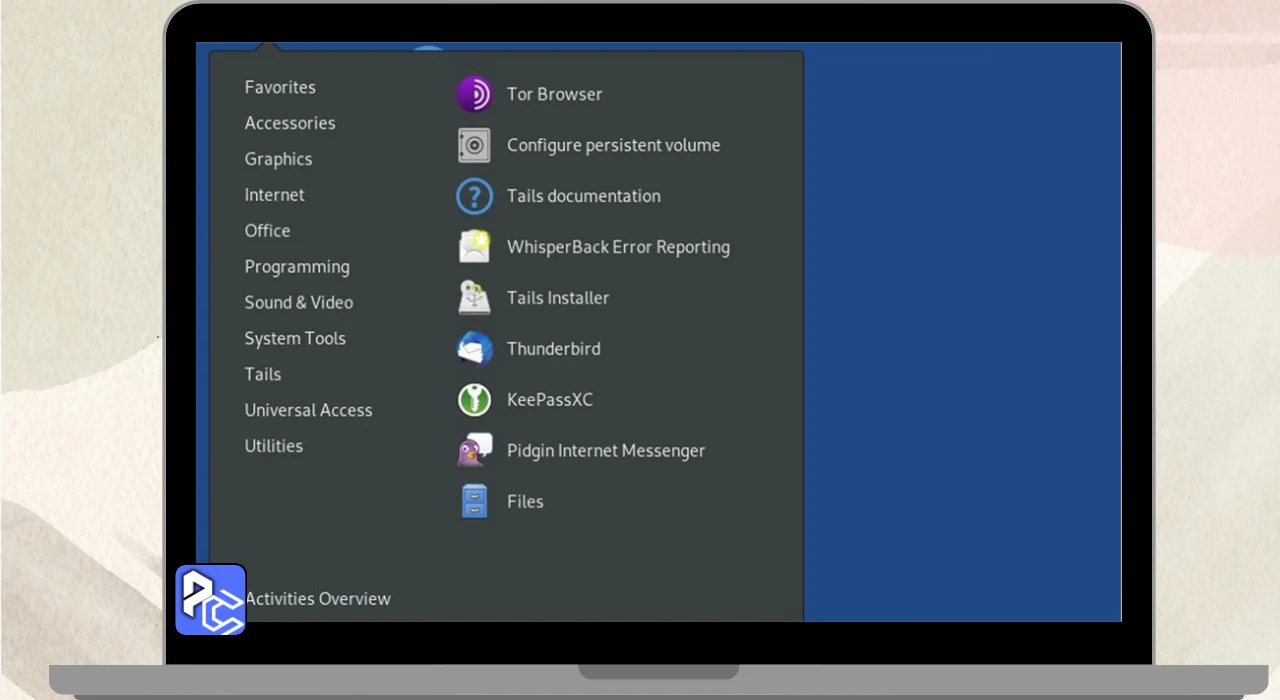
Task: Click the WhisperBack Error Reporting icon
Action: [x=474, y=247]
